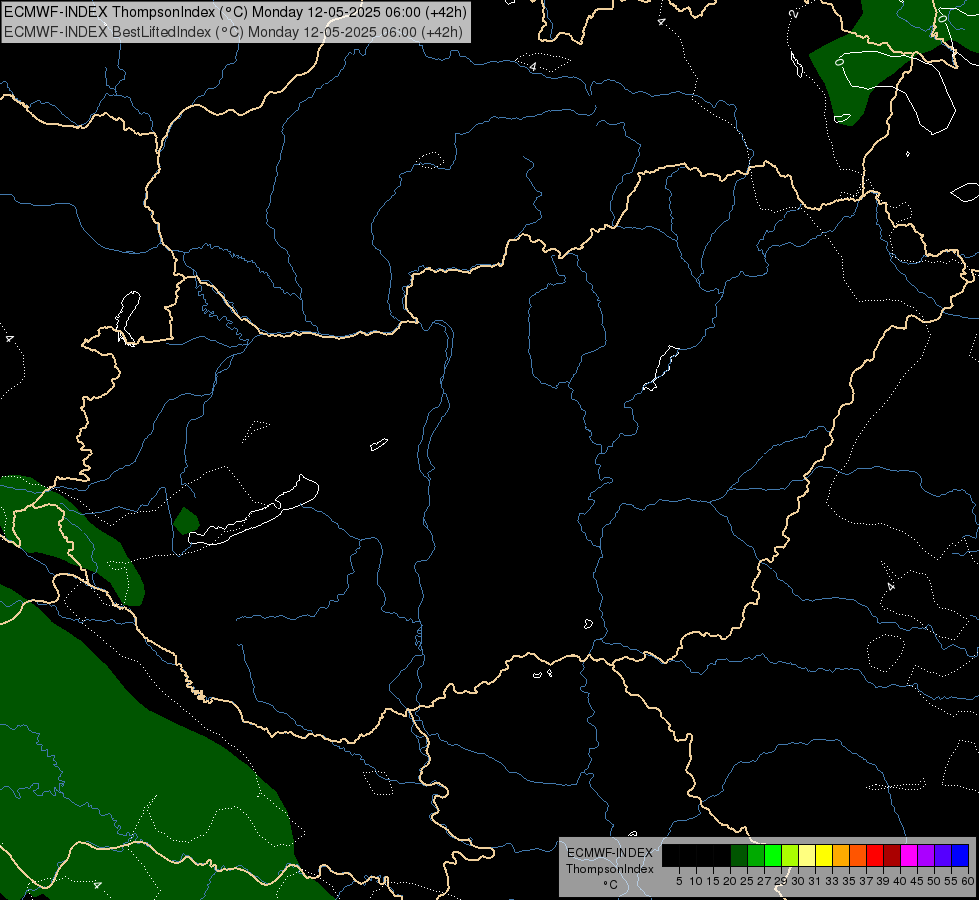Click legend scale value 31

[815, 881]
